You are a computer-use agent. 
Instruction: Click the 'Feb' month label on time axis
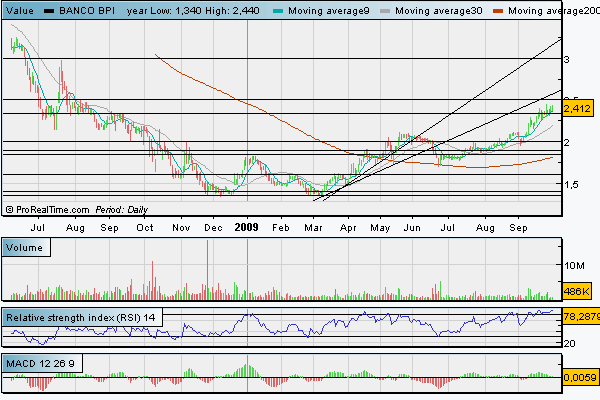[280, 228]
